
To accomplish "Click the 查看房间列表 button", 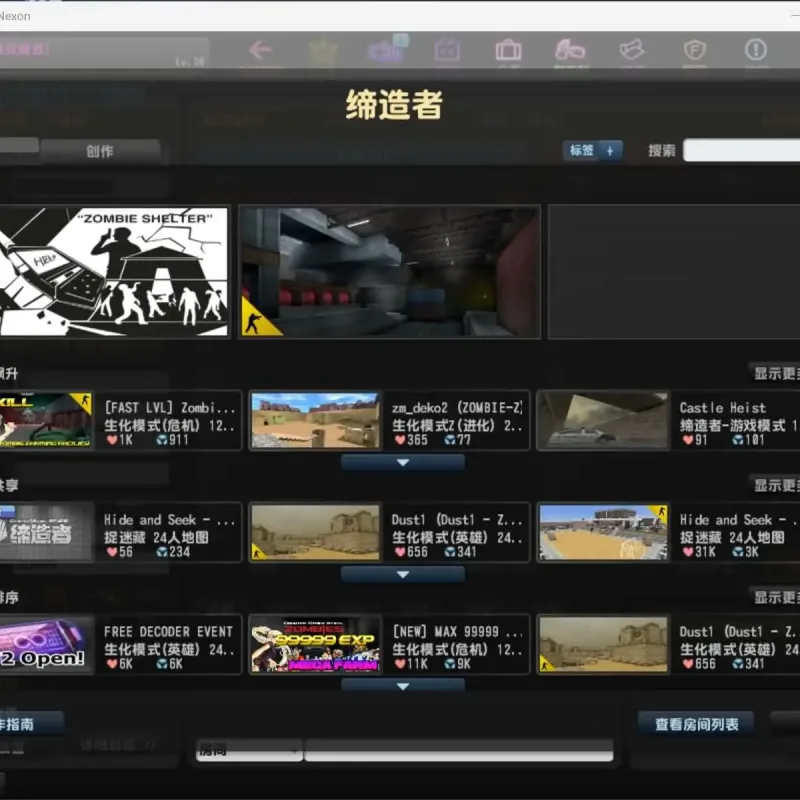I will tap(696, 724).
